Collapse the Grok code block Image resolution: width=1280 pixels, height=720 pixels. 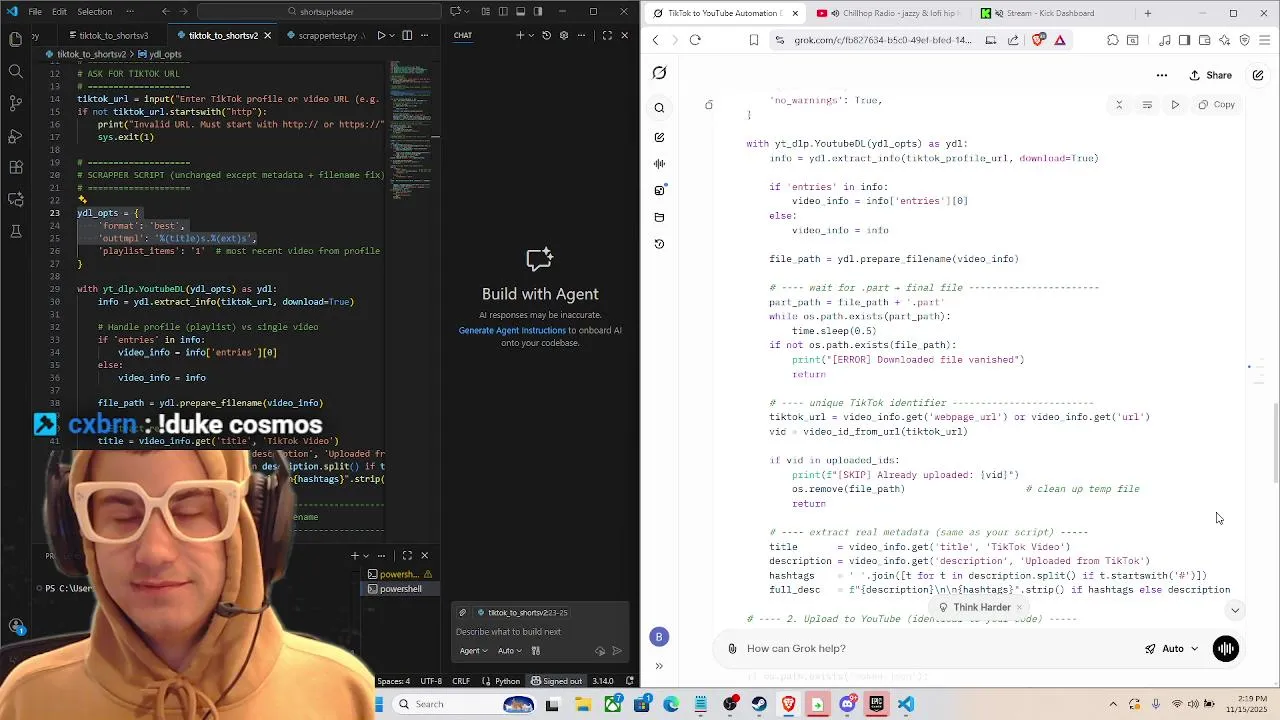(x=1119, y=104)
